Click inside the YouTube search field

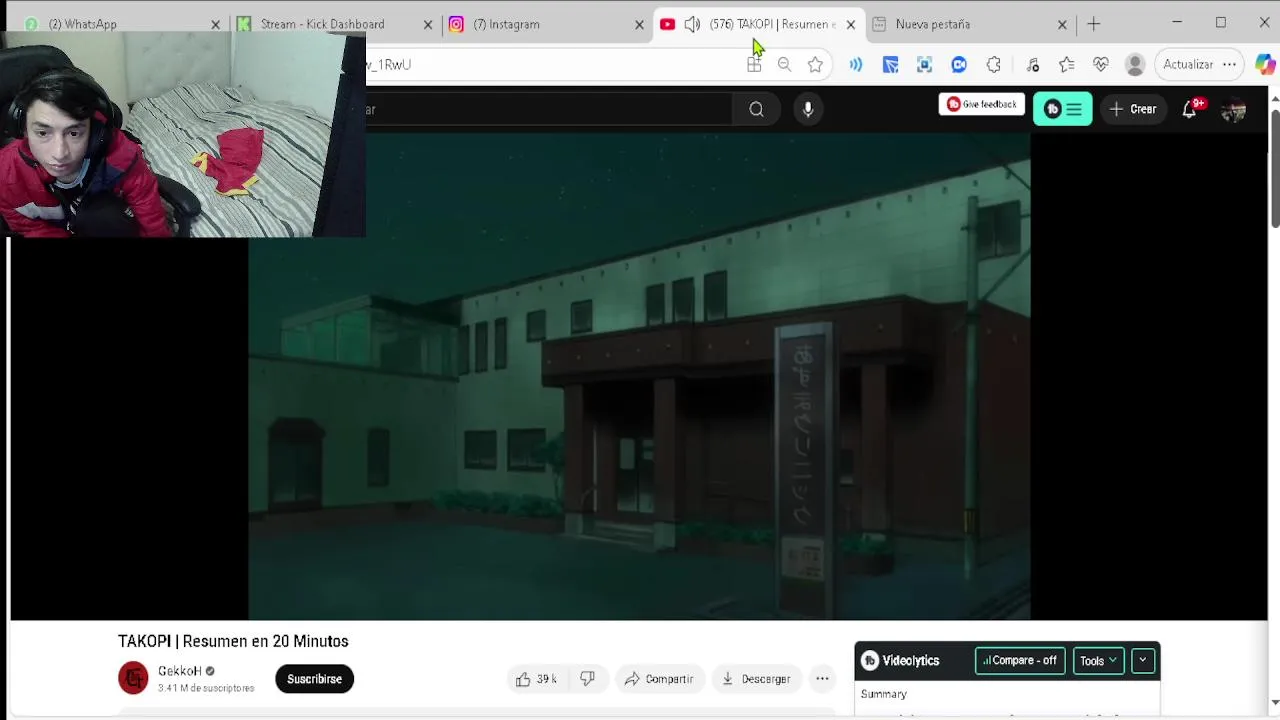[x=549, y=109]
